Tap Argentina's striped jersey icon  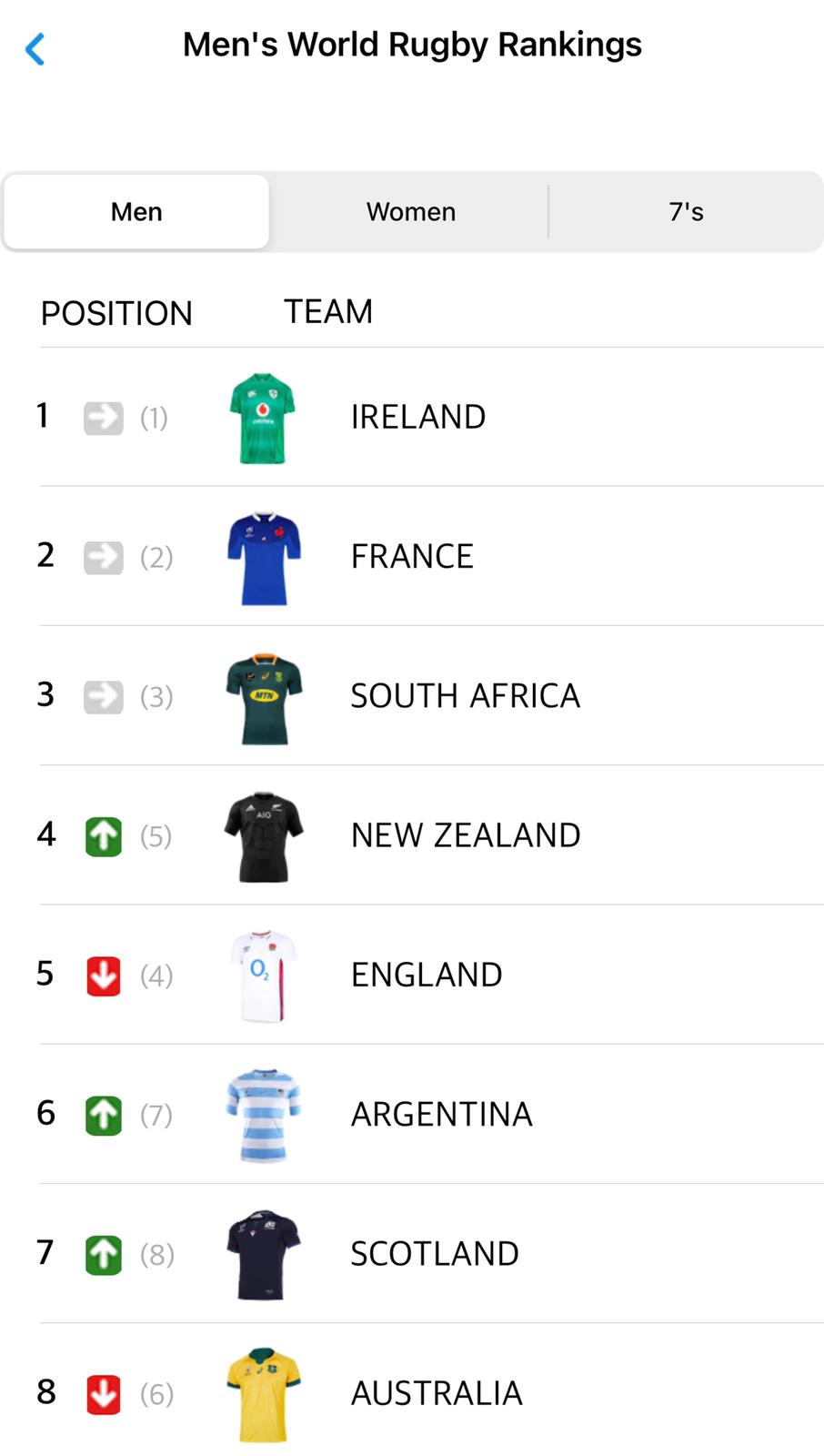click(x=264, y=1116)
